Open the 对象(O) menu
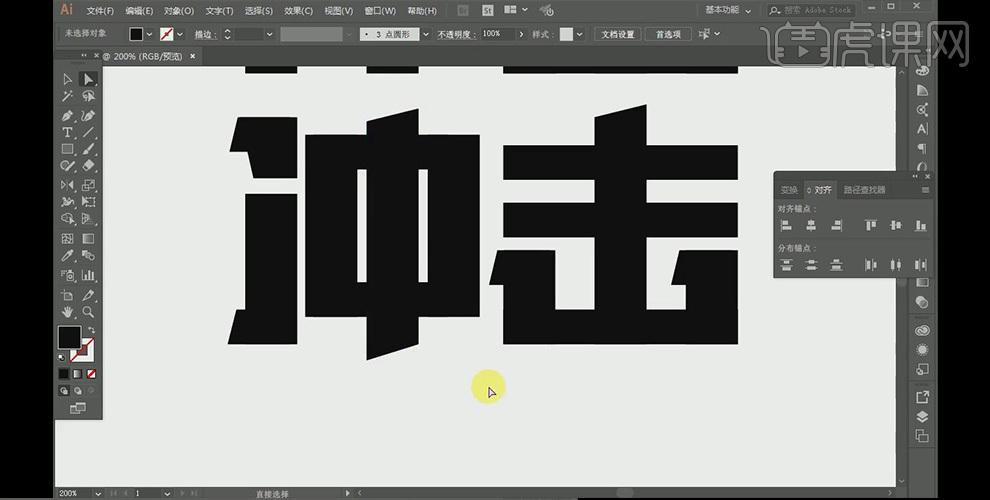Image resolution: width=990 pixels, height=500 pixels. pyautogui.click(x=179, y=11)
